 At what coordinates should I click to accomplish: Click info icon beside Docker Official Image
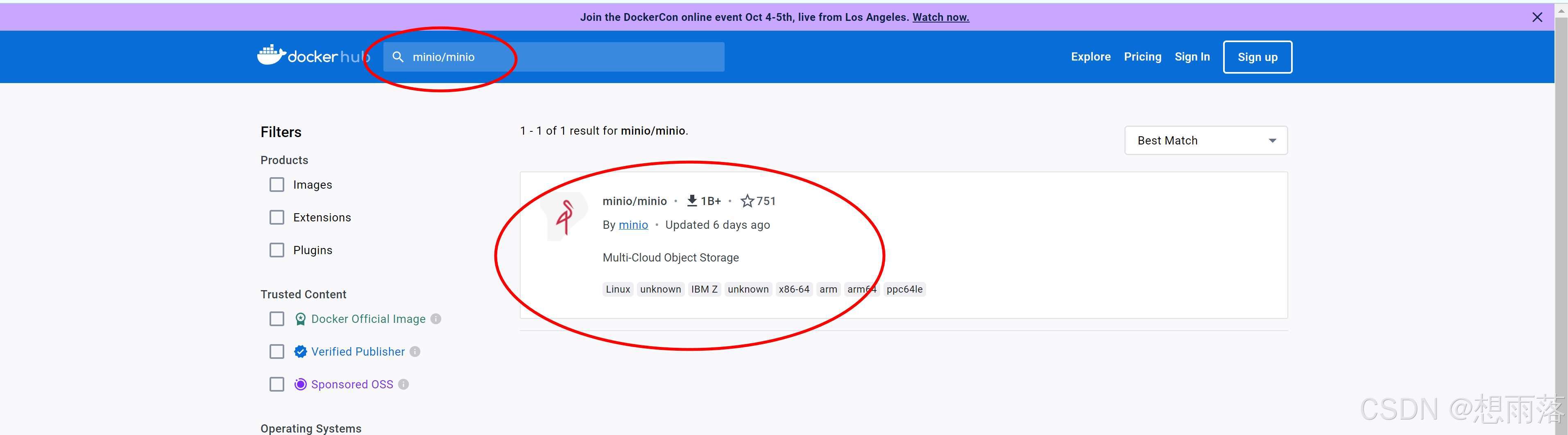436,319
